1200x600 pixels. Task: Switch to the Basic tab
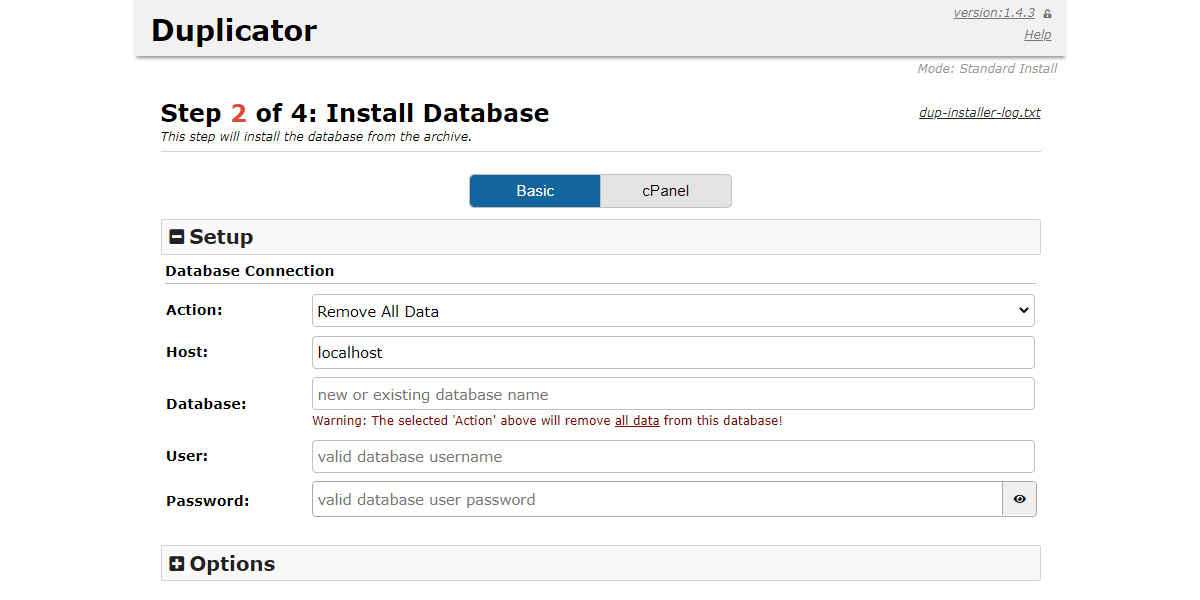coord(535,191)
